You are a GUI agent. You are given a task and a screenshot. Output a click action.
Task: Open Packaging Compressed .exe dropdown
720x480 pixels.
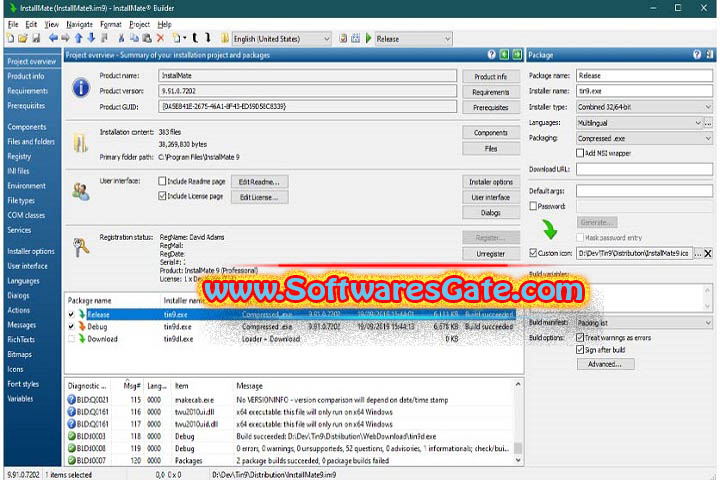point(645,138)
